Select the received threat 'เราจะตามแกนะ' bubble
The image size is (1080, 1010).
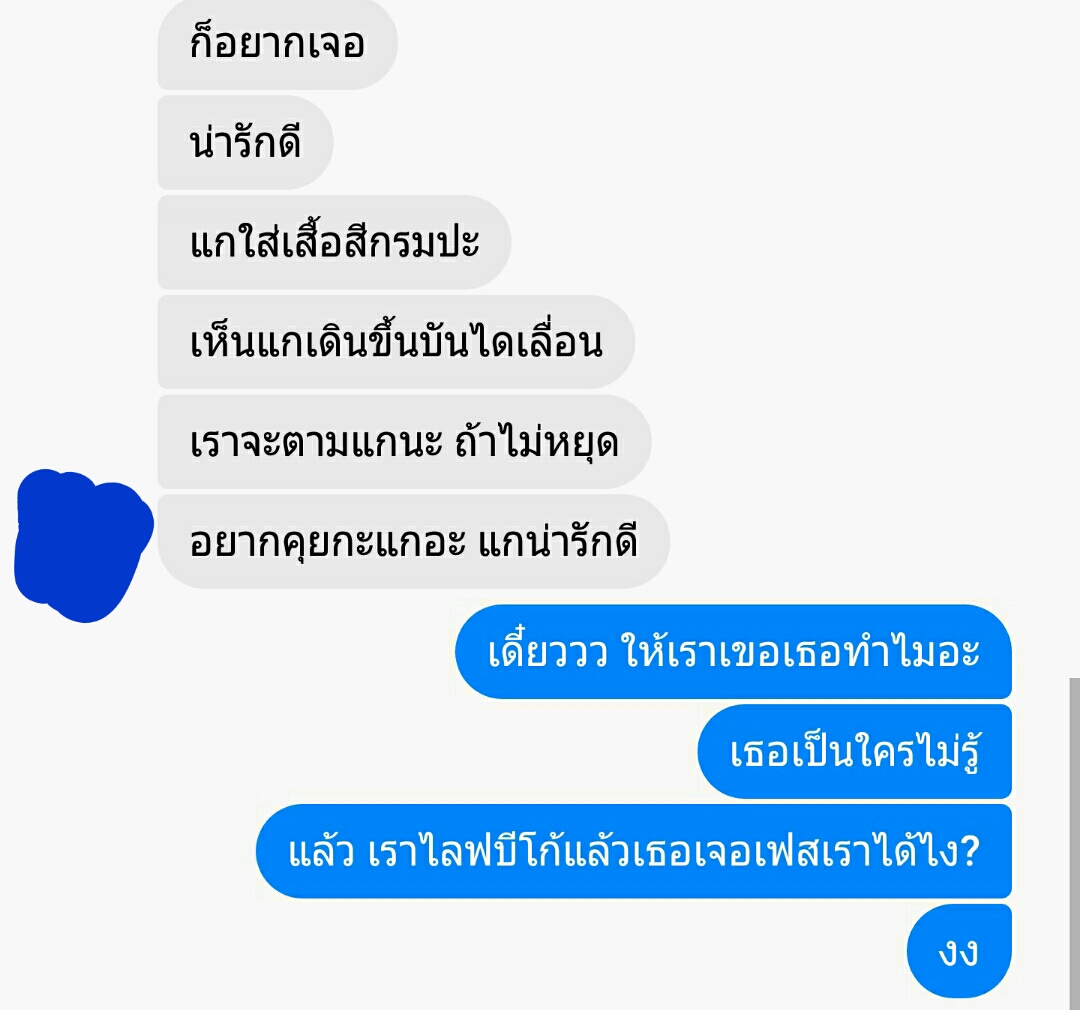(x=404, y=442)
